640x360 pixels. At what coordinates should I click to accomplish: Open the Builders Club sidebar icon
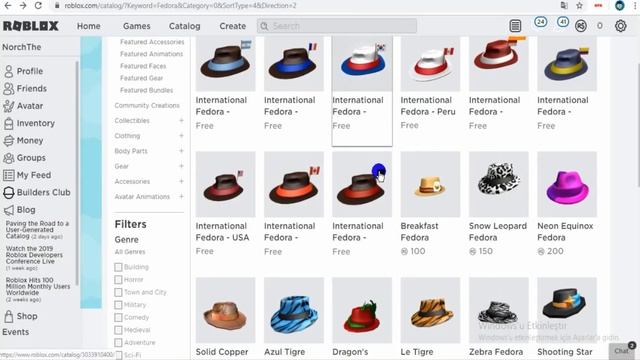point(9,193)
